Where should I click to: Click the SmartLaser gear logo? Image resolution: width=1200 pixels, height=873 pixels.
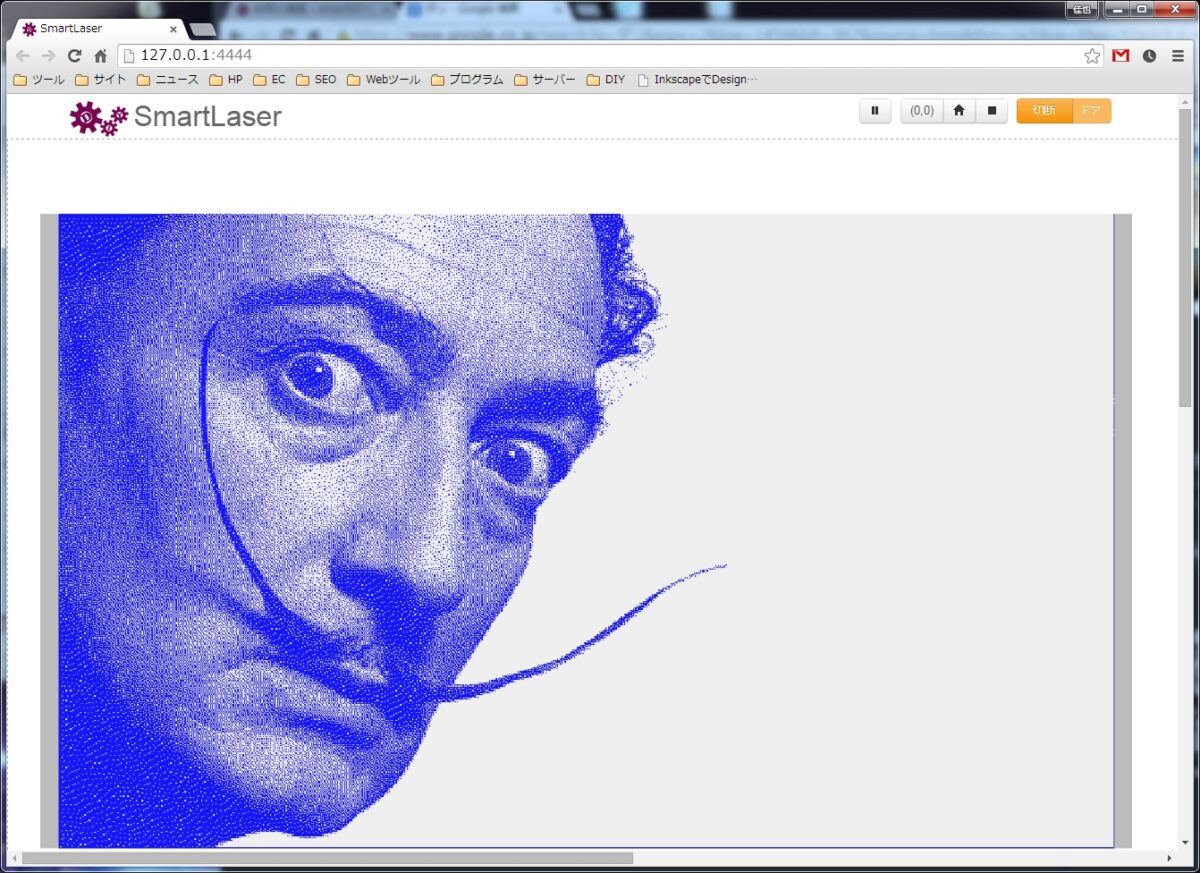click(98, 117)
